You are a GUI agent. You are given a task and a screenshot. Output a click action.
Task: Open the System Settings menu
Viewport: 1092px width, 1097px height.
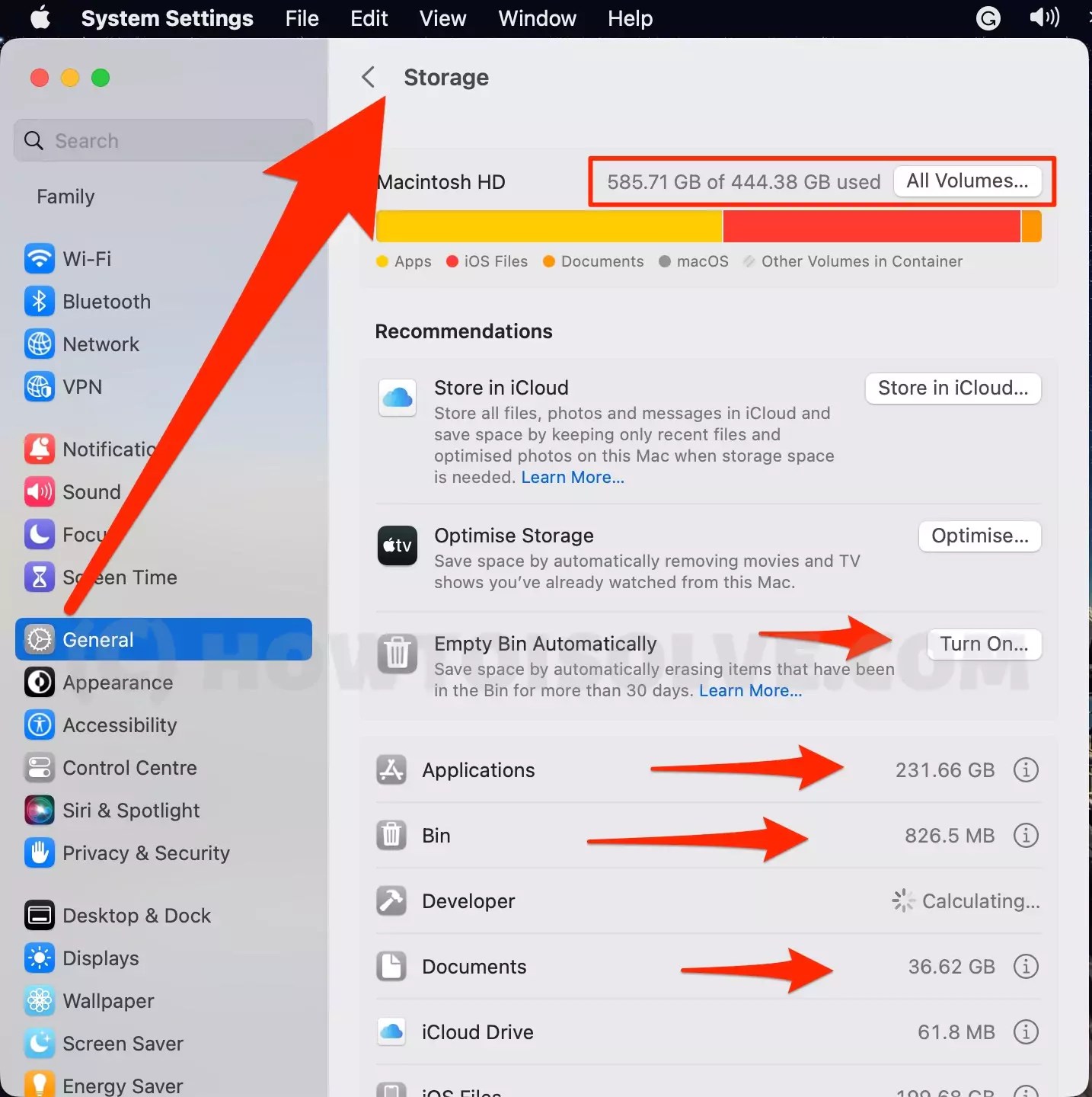point(167,18)
